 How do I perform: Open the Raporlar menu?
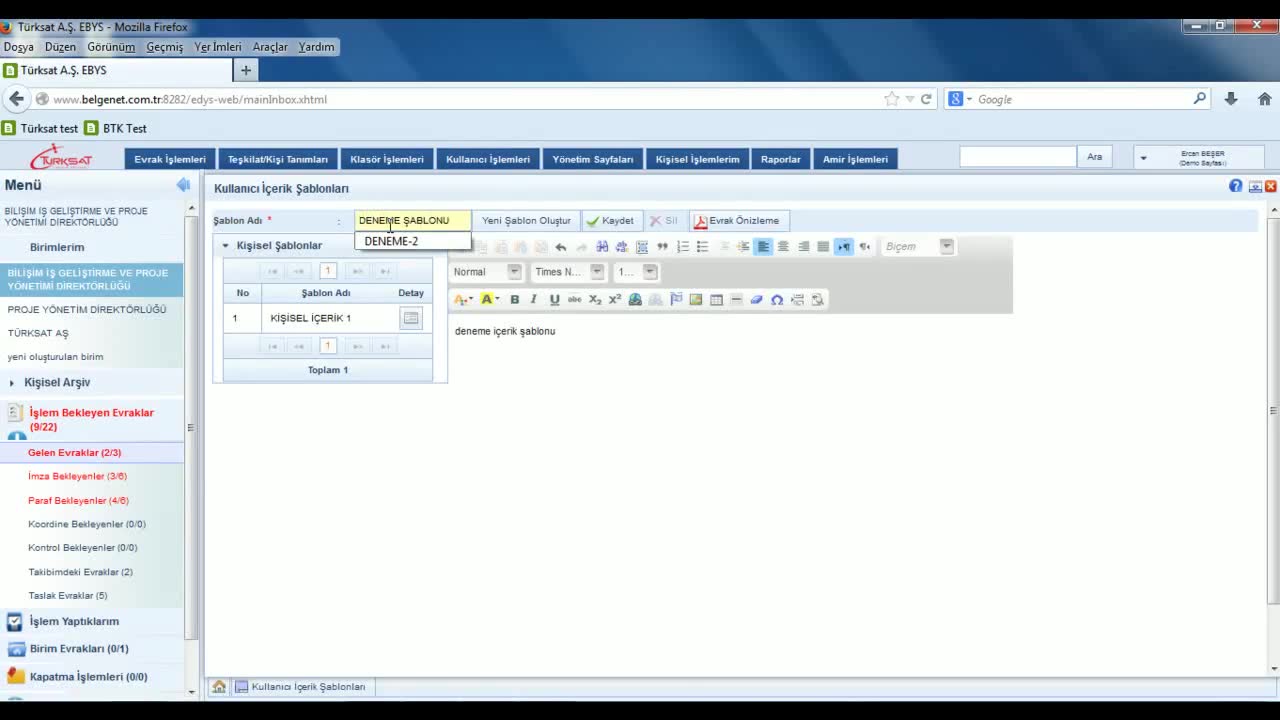780,159
